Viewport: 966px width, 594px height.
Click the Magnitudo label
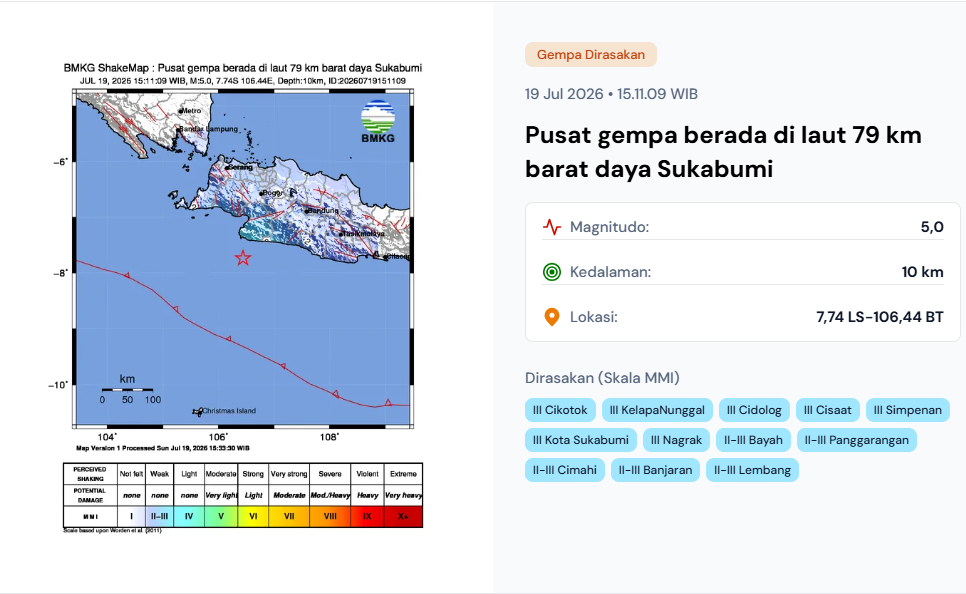(609, 227)
